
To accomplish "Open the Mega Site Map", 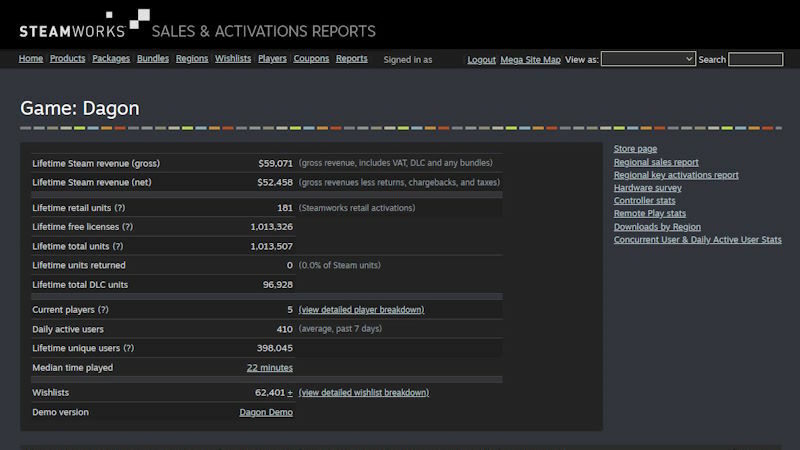I will click(530, 60).
